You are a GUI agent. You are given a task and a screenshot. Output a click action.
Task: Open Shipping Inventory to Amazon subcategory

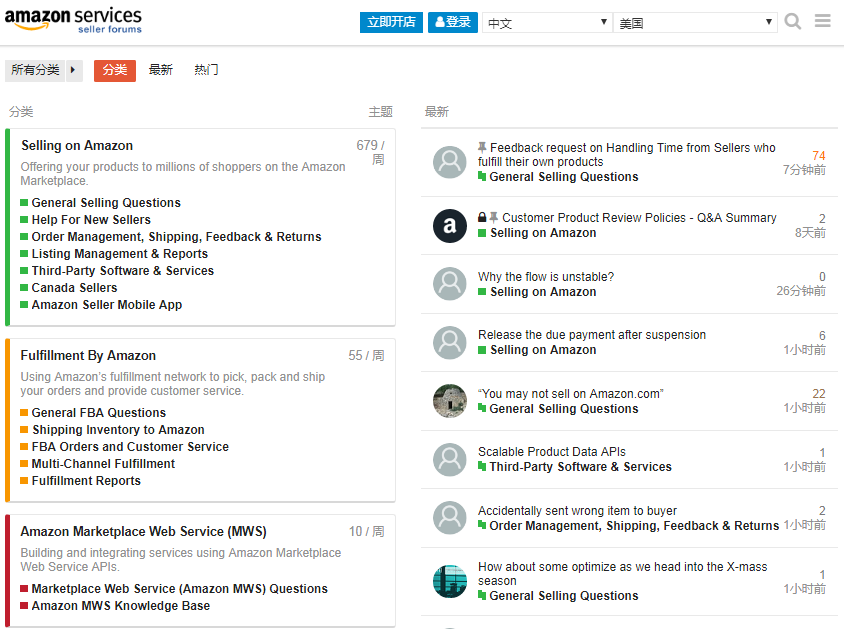tap(118, 430)
